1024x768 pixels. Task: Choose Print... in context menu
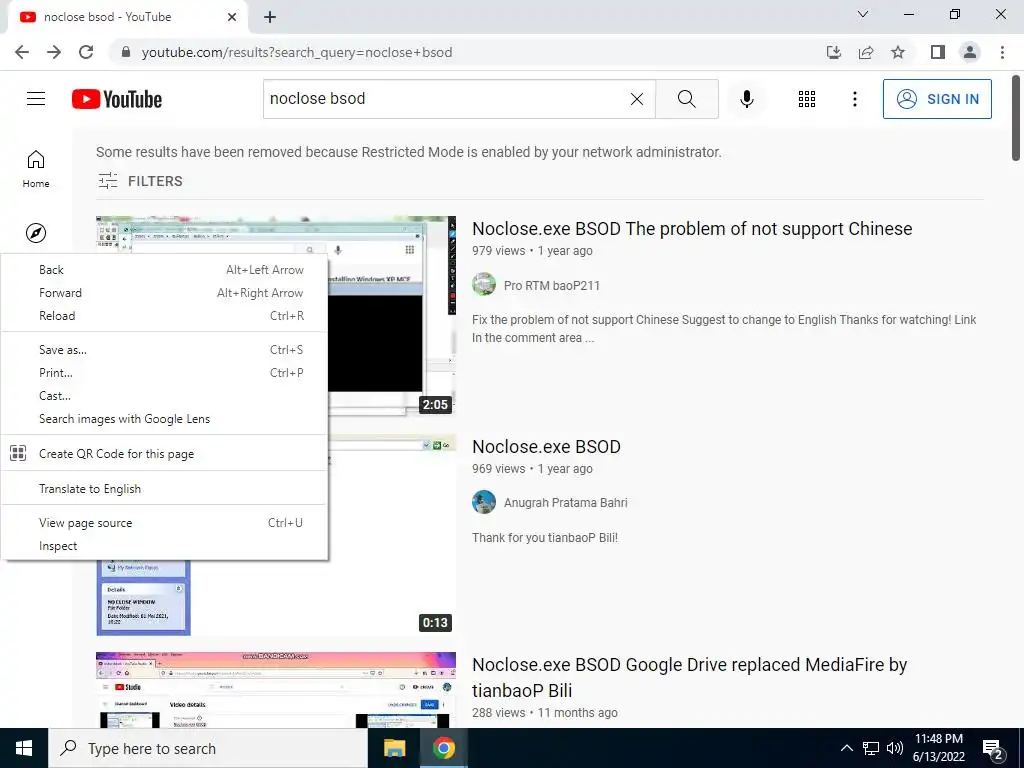(x=165, y=372)
